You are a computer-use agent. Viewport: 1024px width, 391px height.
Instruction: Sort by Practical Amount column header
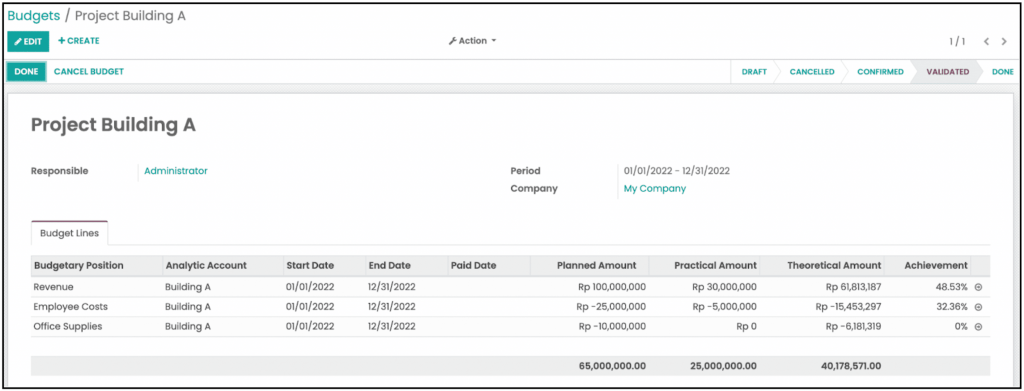click(x=706, y=266)
